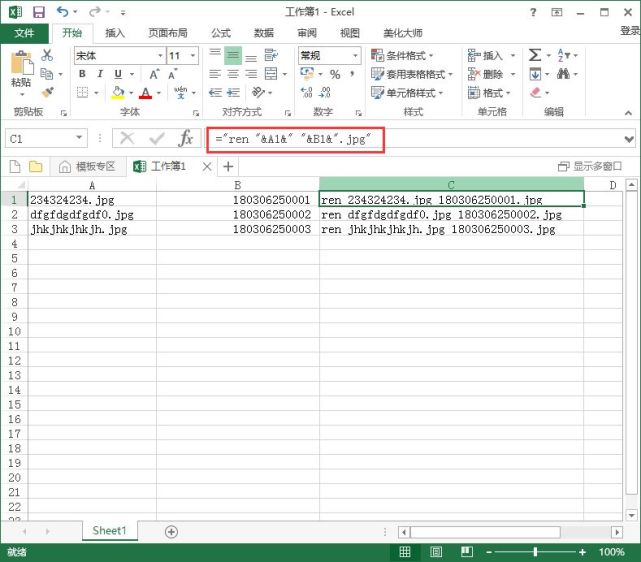Increase decimal places
This screenshot has height=562, width=641.
307,93
